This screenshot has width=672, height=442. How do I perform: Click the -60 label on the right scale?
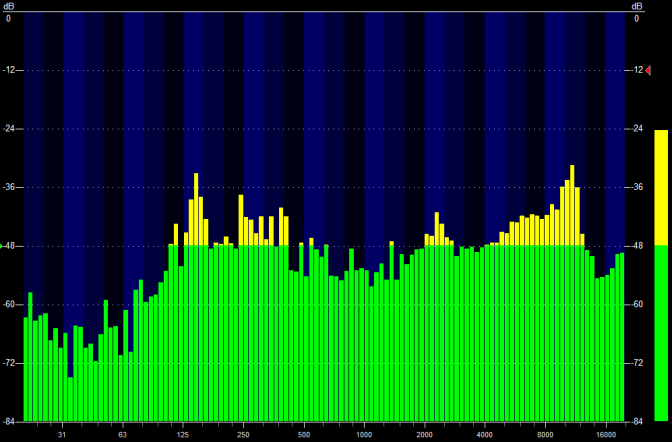(637, 304)
